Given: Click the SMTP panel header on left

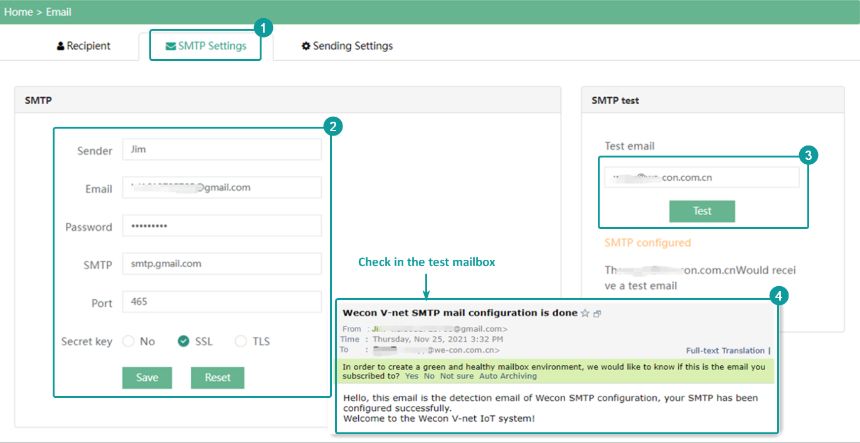Looking at the screenshot, I should click(287, 101).
